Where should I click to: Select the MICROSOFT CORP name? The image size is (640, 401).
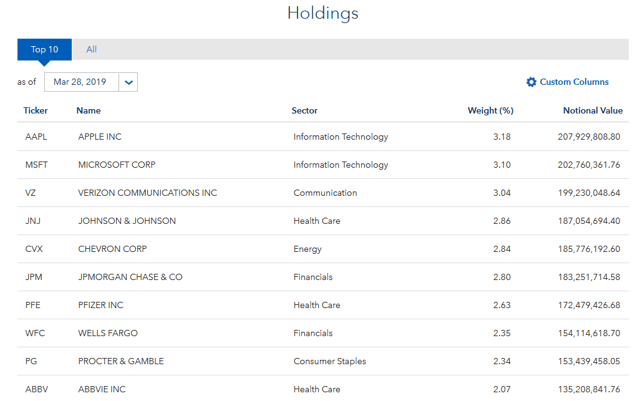(x=117, y=165)
